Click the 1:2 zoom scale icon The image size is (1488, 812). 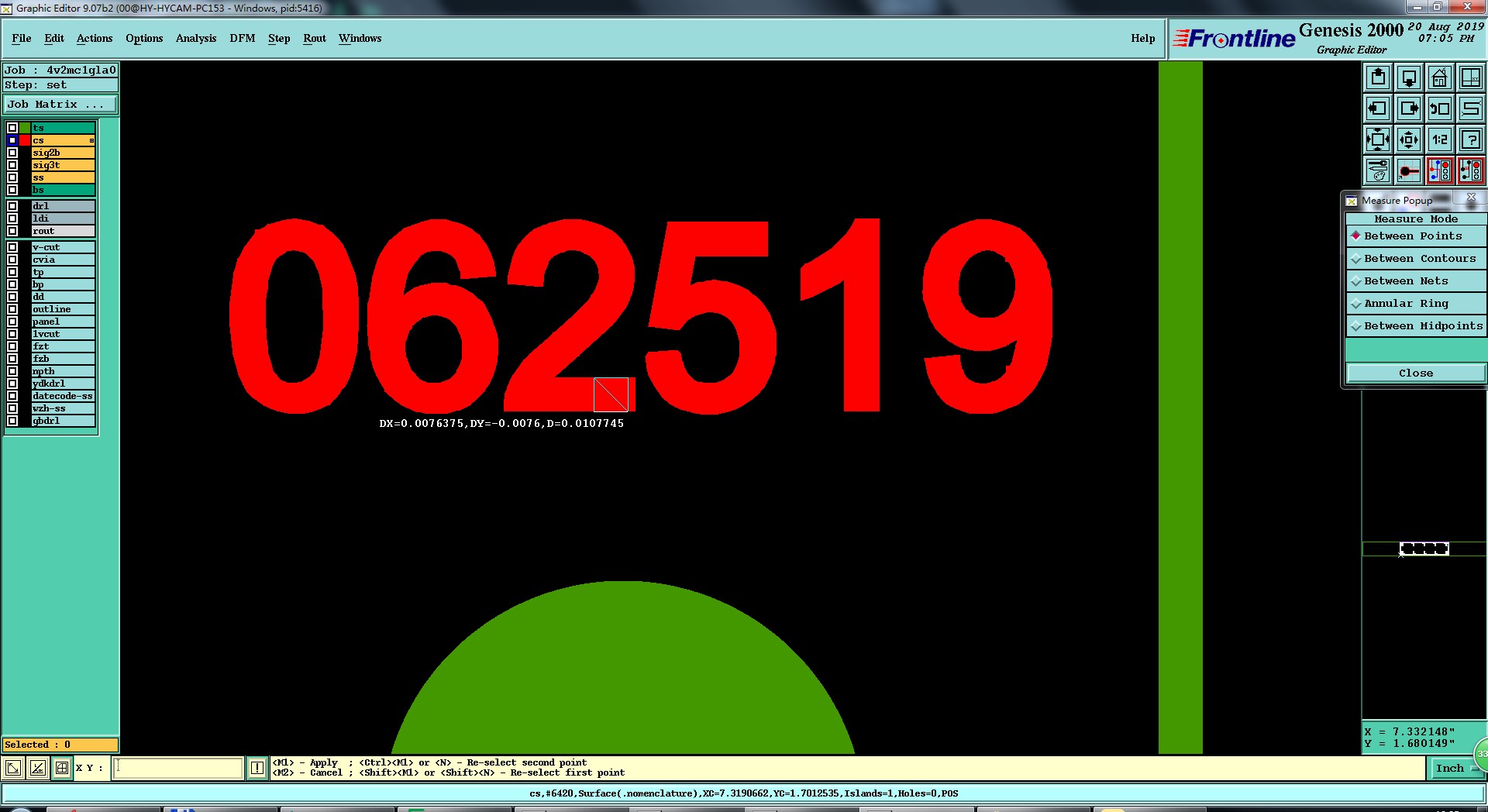click(x=1440, y=139)
